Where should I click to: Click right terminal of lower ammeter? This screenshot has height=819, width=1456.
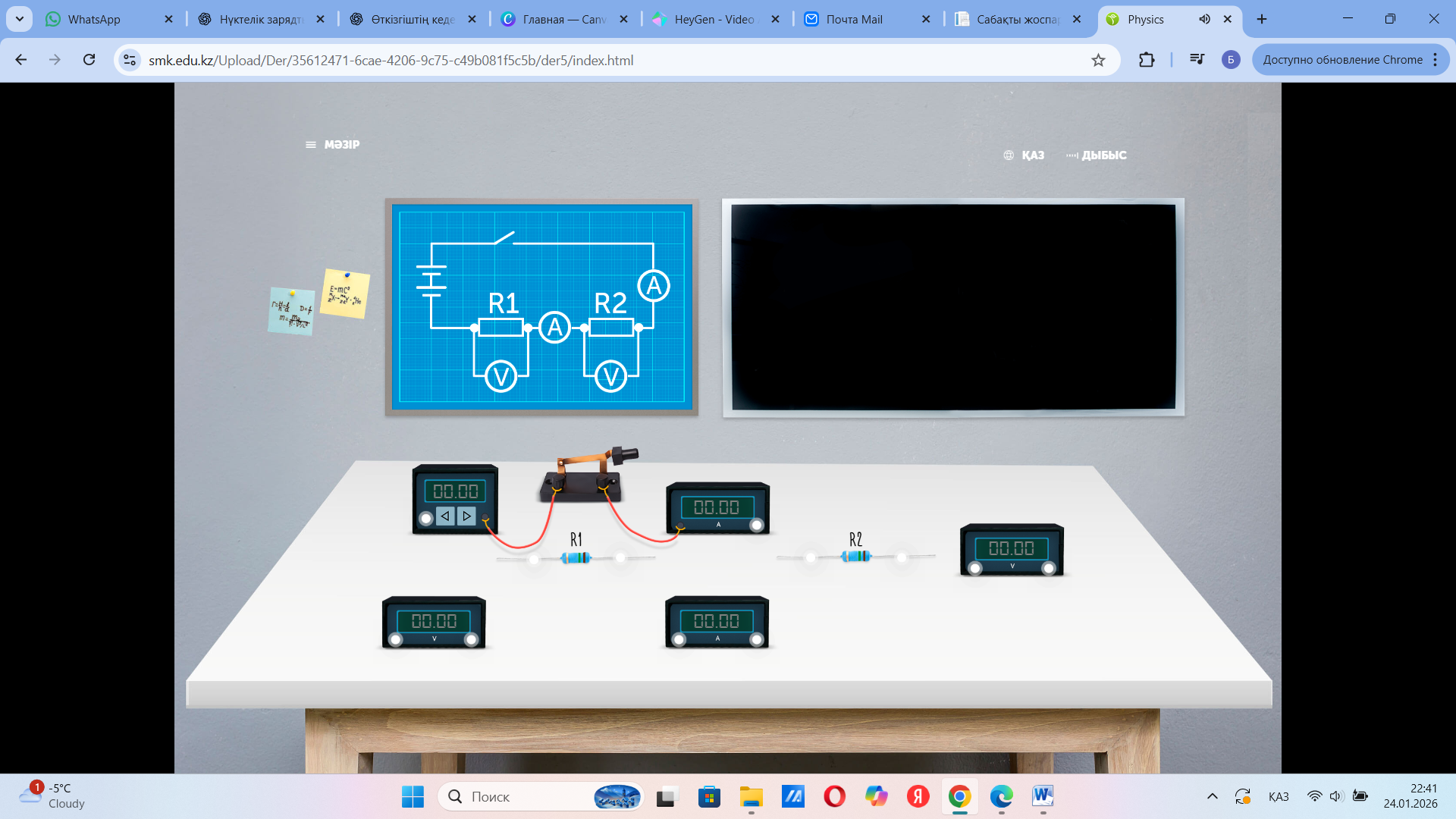pos(756,640)
